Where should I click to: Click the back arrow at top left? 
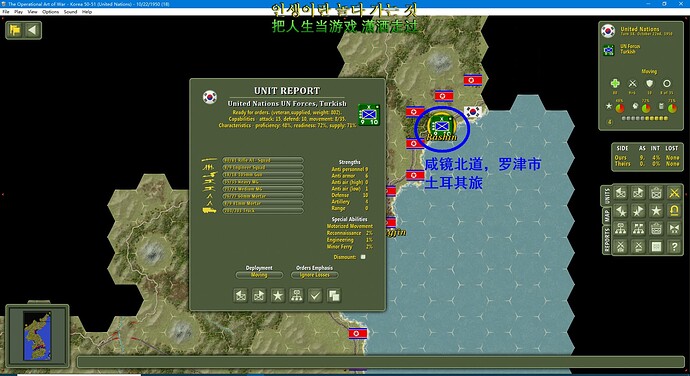pyautogui.click(x=32, y=30)
